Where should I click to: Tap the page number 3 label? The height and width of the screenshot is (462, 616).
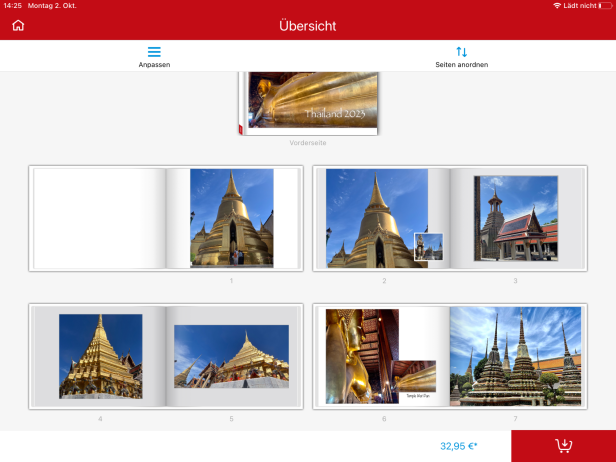pos(515,280)
